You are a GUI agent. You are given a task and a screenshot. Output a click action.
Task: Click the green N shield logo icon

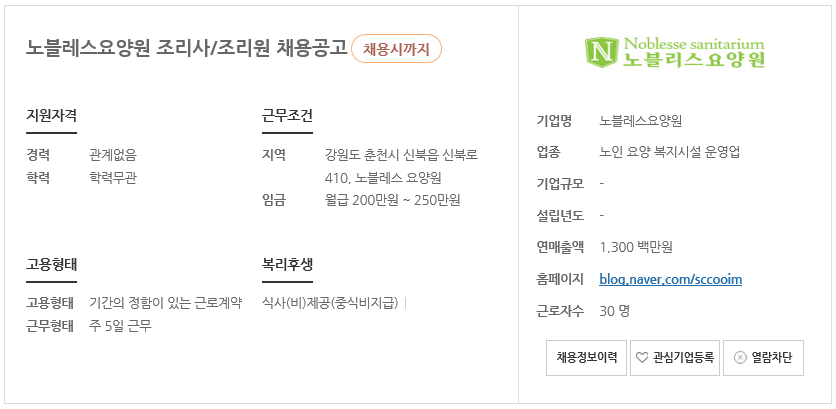(x=602, y=53)
